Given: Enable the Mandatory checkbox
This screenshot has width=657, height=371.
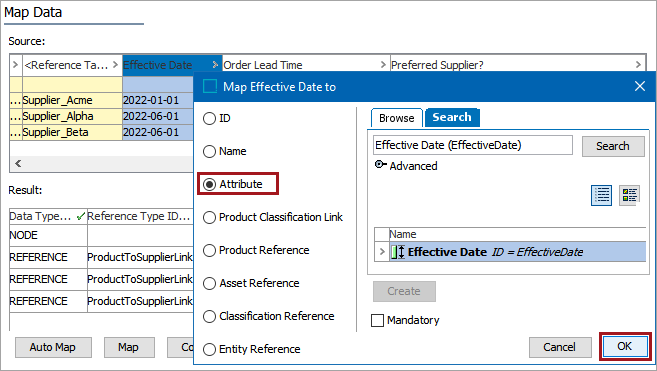Looking at the screenshot, I should (x=378, y=321).
